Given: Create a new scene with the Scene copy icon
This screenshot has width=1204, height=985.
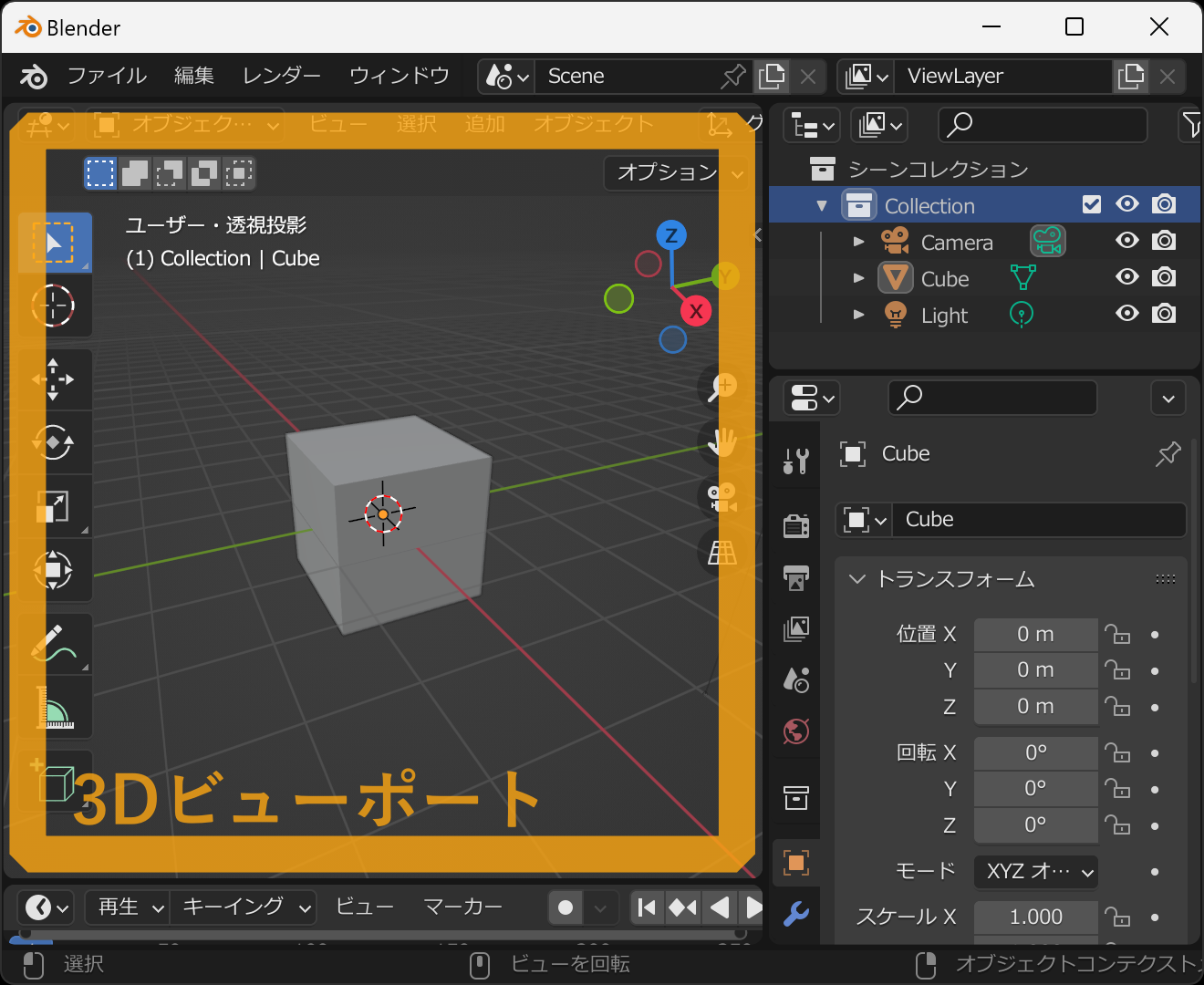Looking at the screenshot, I should 772,77.
